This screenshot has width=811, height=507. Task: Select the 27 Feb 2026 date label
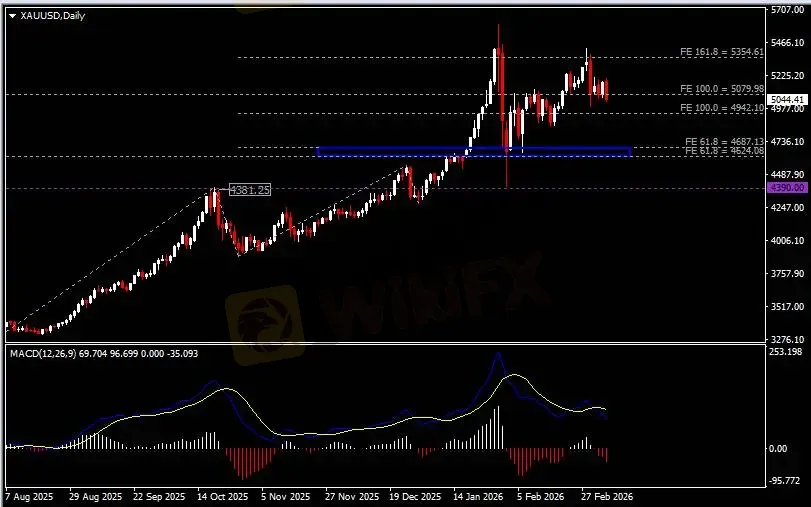pyautogui.click(x=607, y=497)
